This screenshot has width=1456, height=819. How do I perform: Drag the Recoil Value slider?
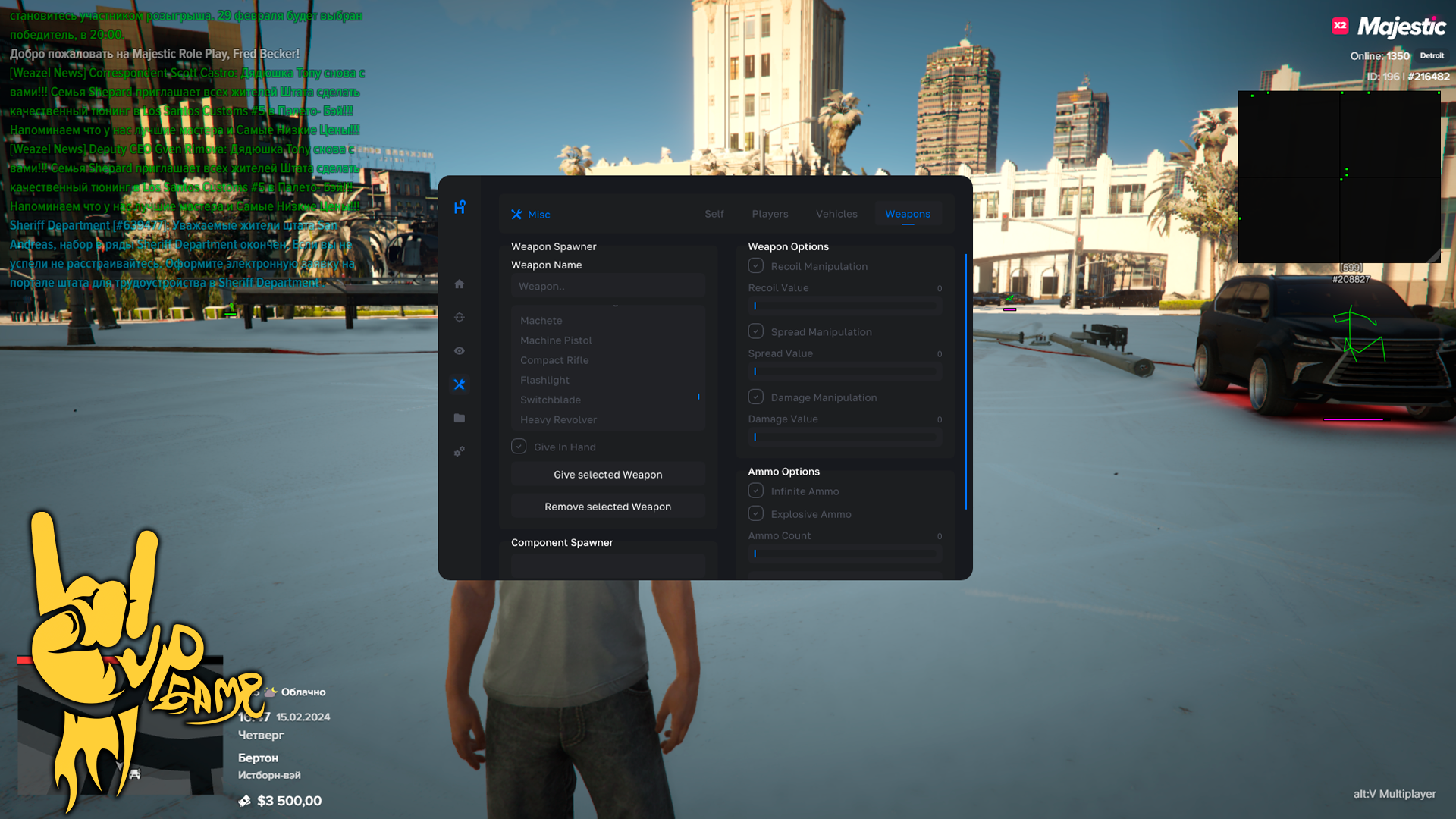tap(755, 306)
